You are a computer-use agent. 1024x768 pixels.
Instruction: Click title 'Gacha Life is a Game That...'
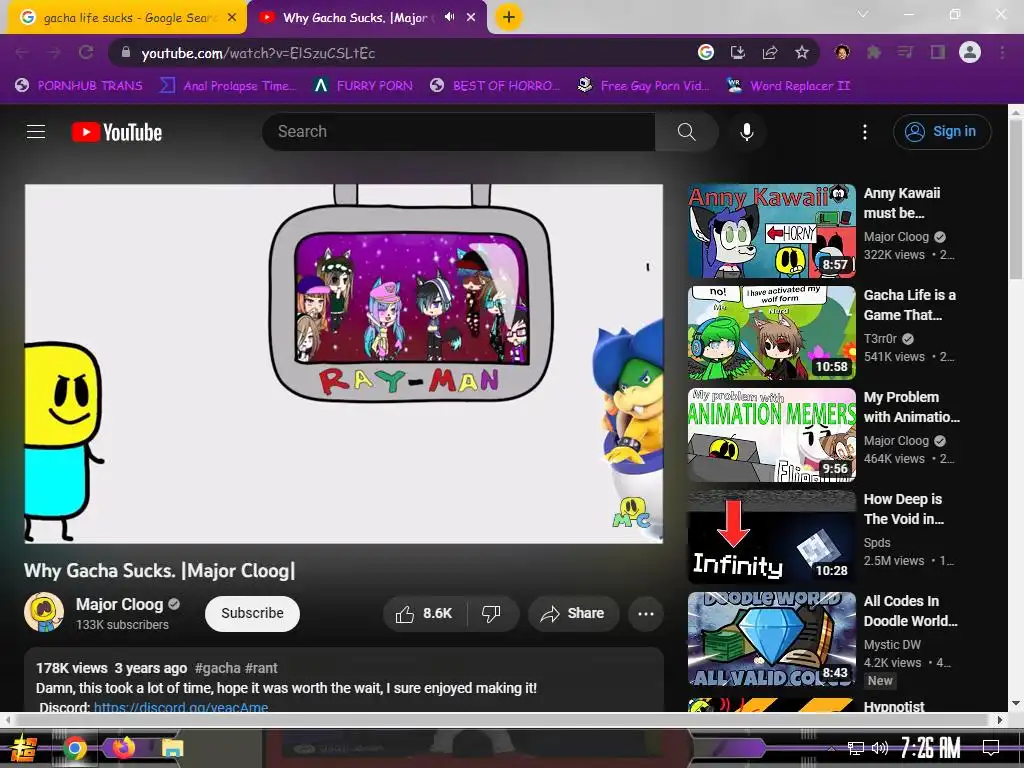click(x=910, y=305)
